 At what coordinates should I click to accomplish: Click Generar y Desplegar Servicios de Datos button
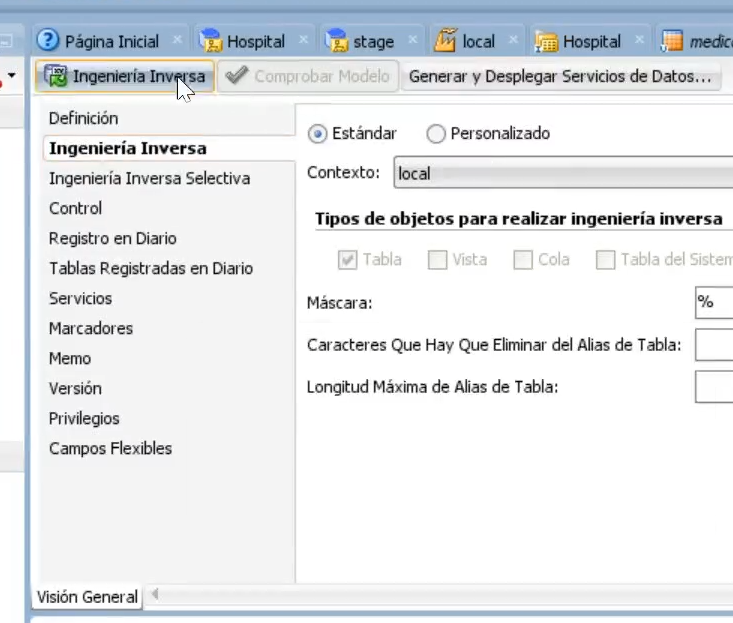[x=561, y=76]
